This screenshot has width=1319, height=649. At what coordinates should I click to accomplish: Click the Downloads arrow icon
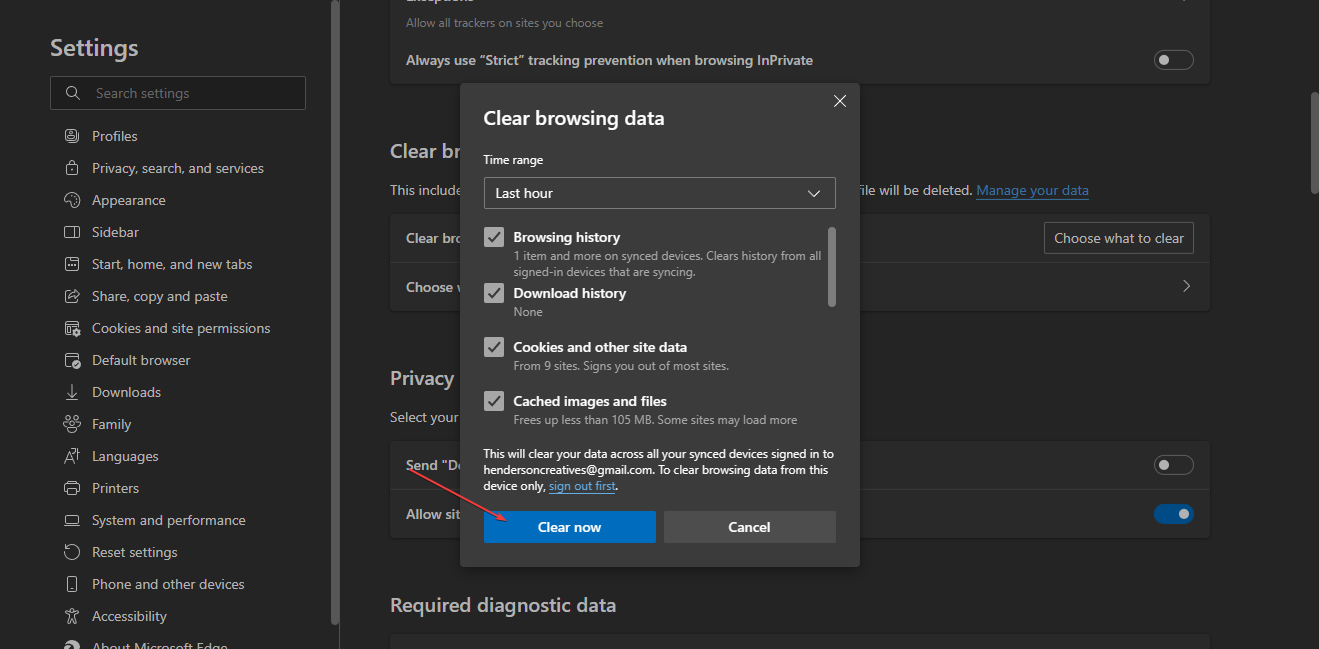pos(72,392)
